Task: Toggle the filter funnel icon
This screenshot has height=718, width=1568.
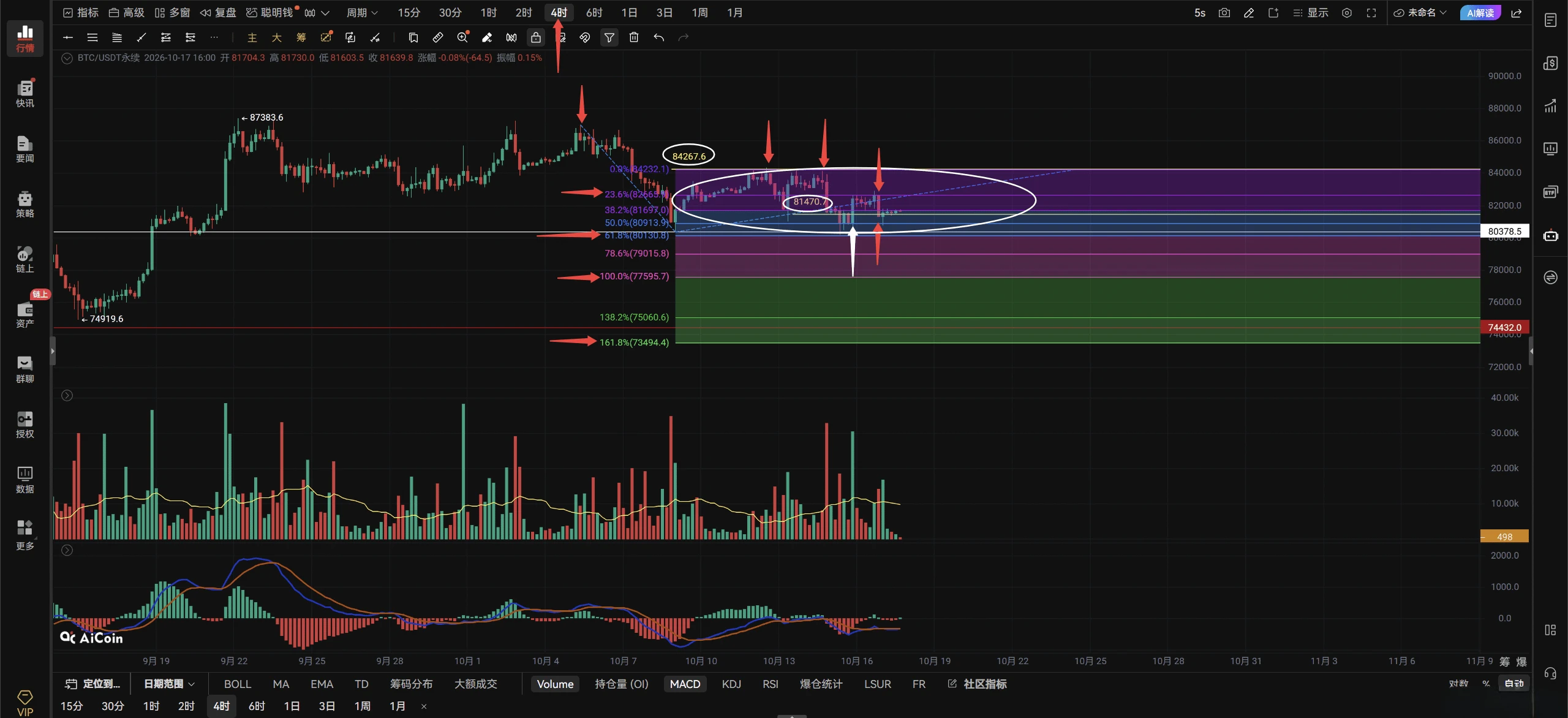Action: click(609, 37)
